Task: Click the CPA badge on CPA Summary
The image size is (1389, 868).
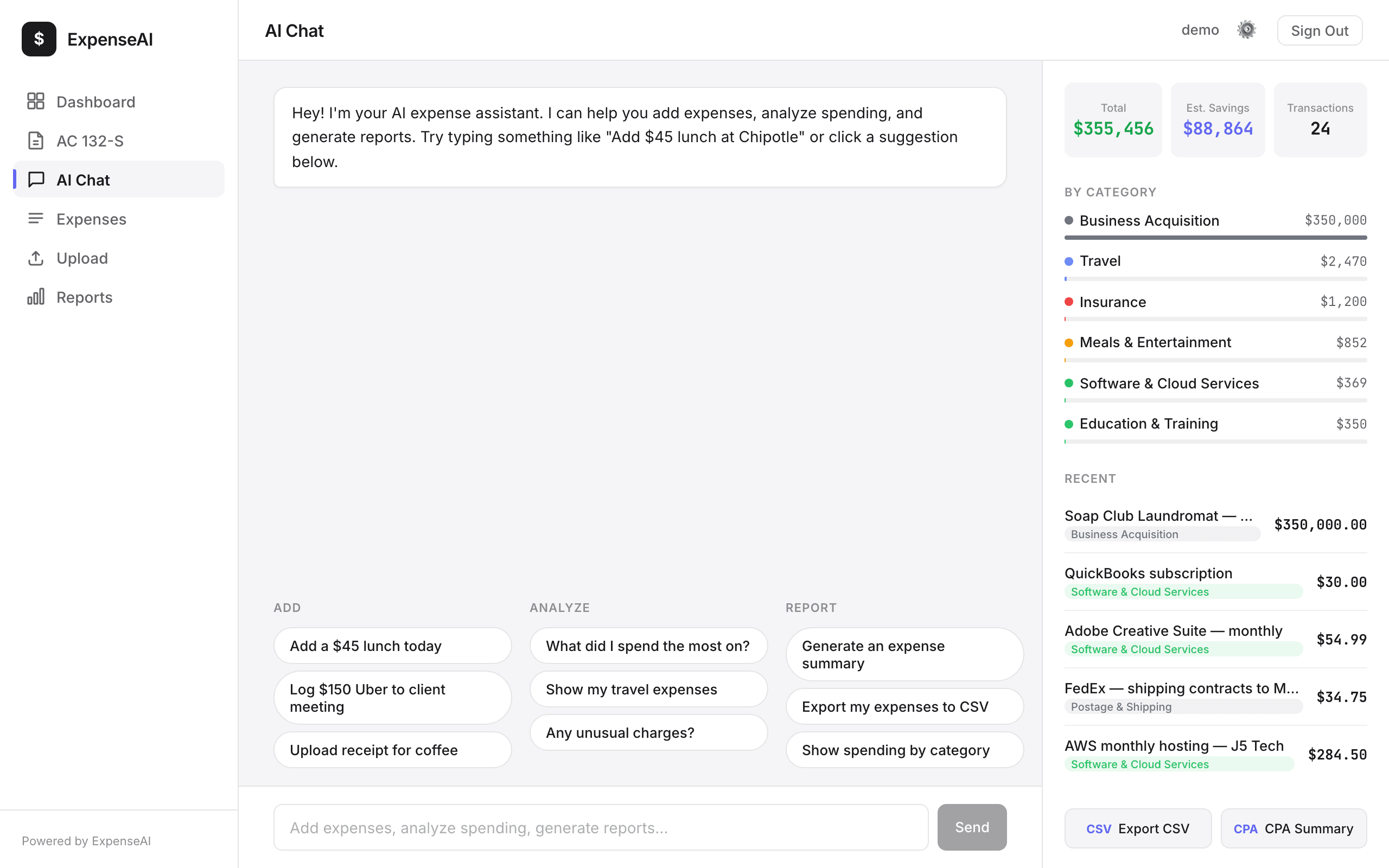Action: [x=1246, y=828]
